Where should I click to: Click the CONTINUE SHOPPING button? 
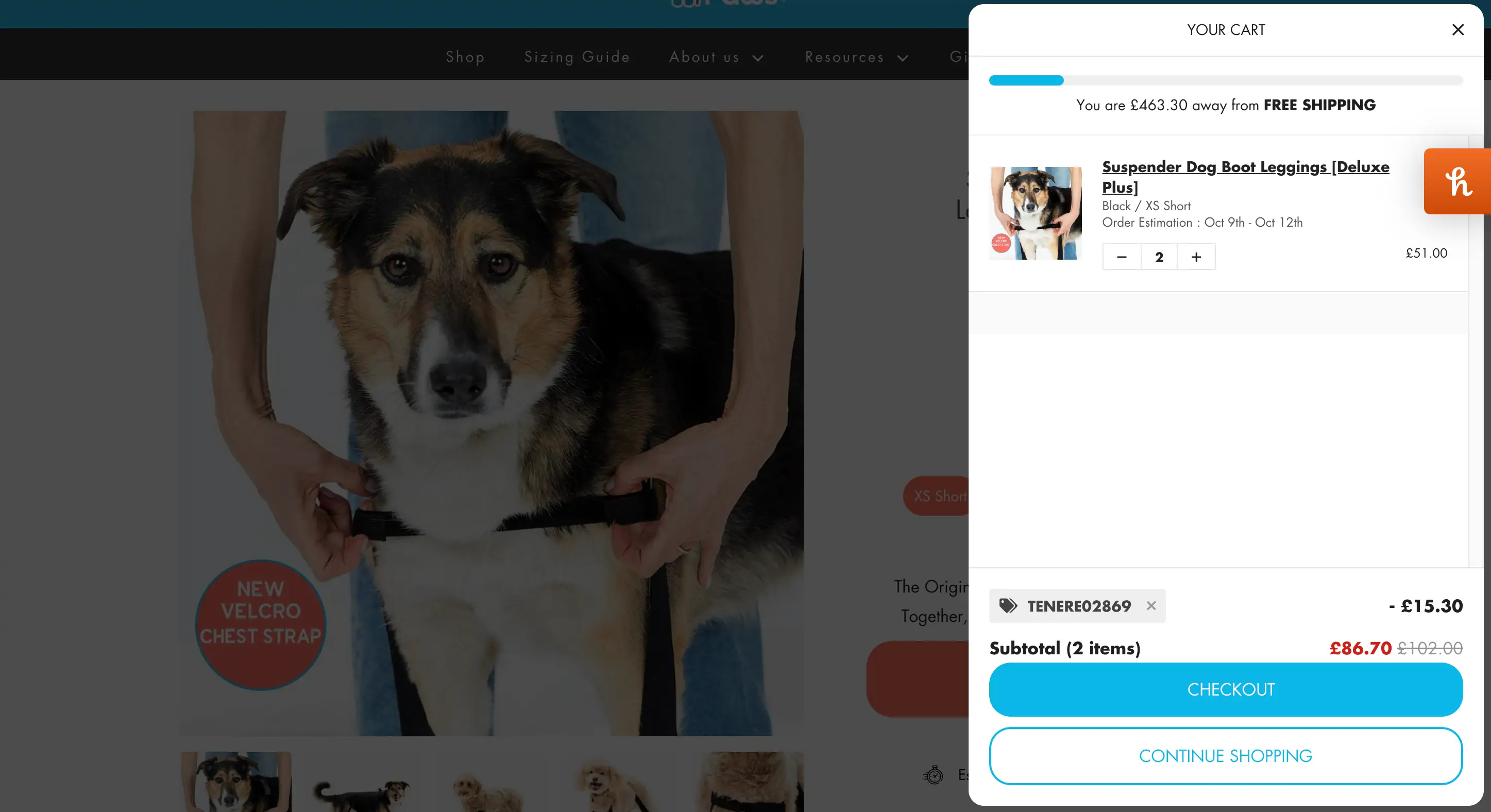(1225, 756)
